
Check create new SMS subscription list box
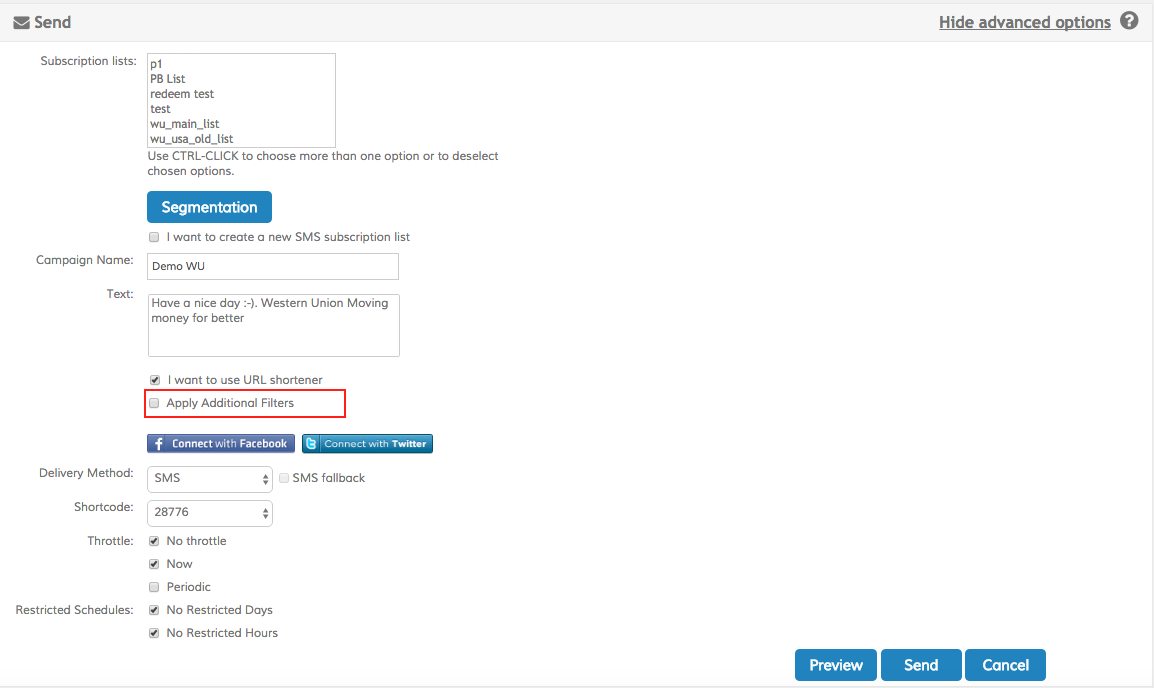tap(154, 237)
